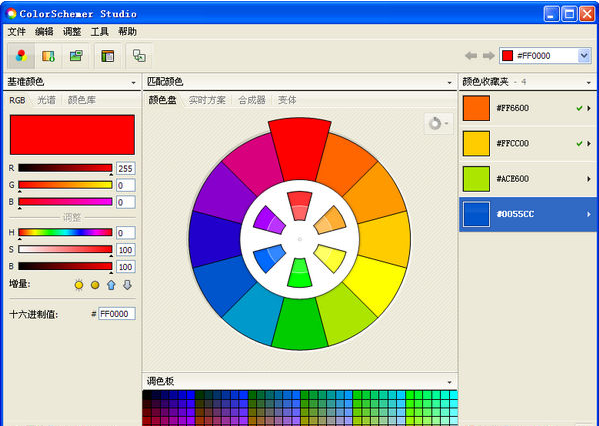Click the hexadecimal value input field
The height and width of the screenshot is (426, 599).
pyautogui.click(x=117, y=314)
